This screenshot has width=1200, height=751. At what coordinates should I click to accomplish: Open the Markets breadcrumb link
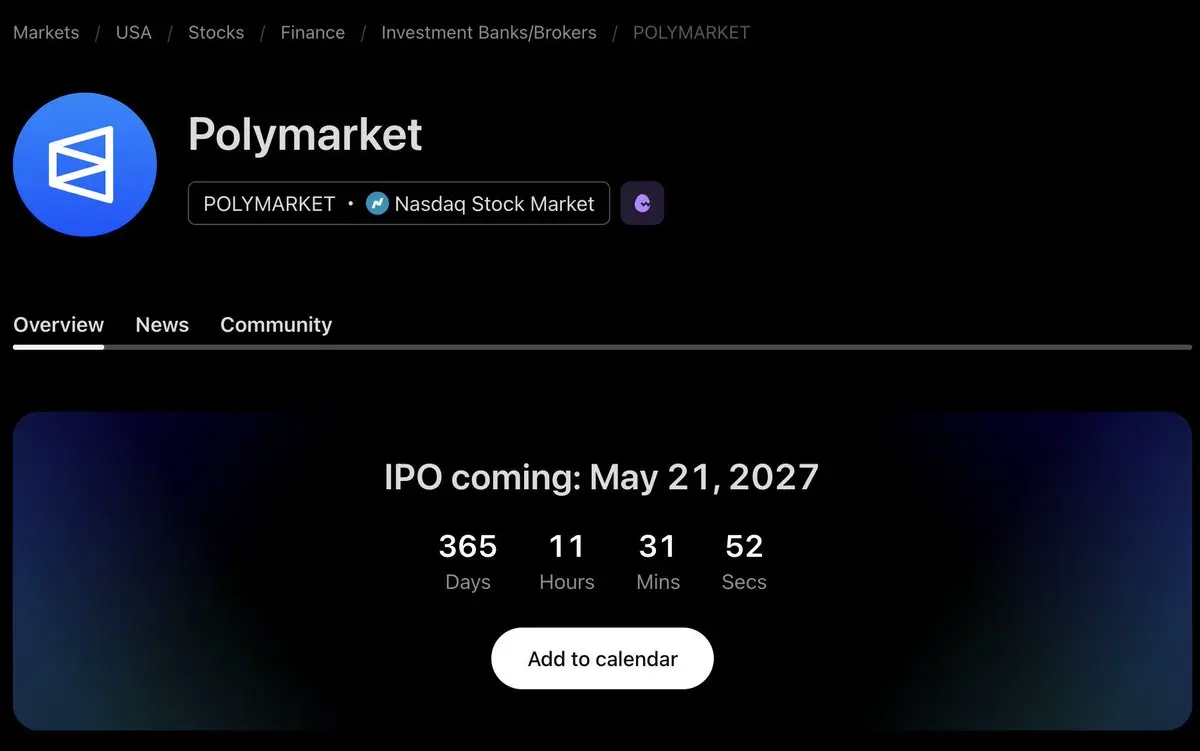tap(46, 32)
